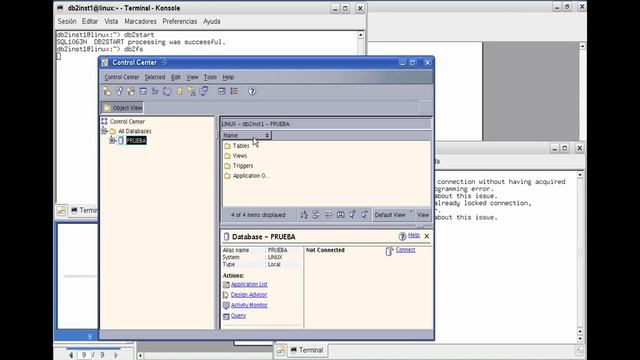
Task: Click the question-mark Help toolbar icon
Action: click(252, 91)
